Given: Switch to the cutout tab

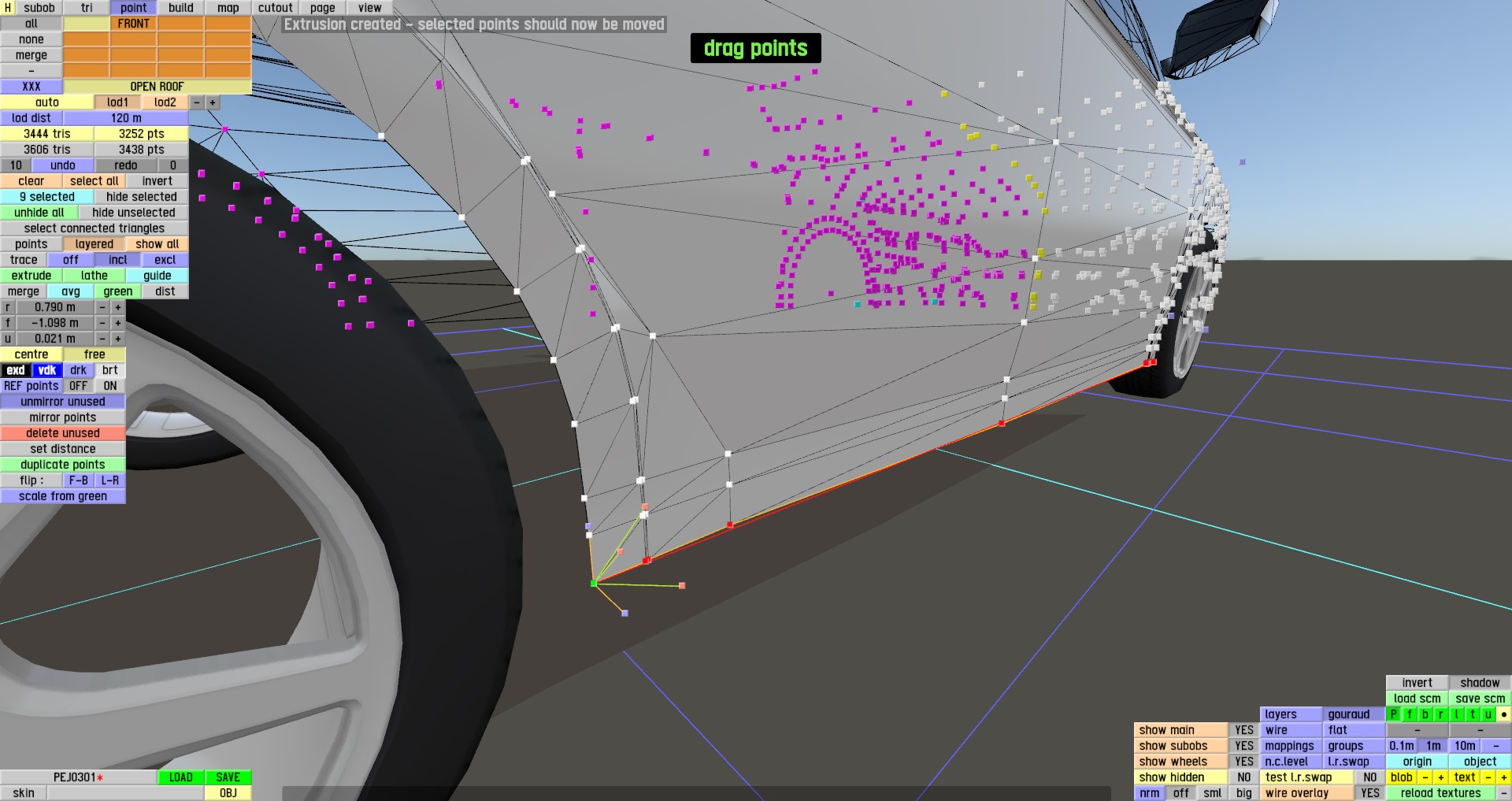Looking at the screenshot, I should coord(276,8).
